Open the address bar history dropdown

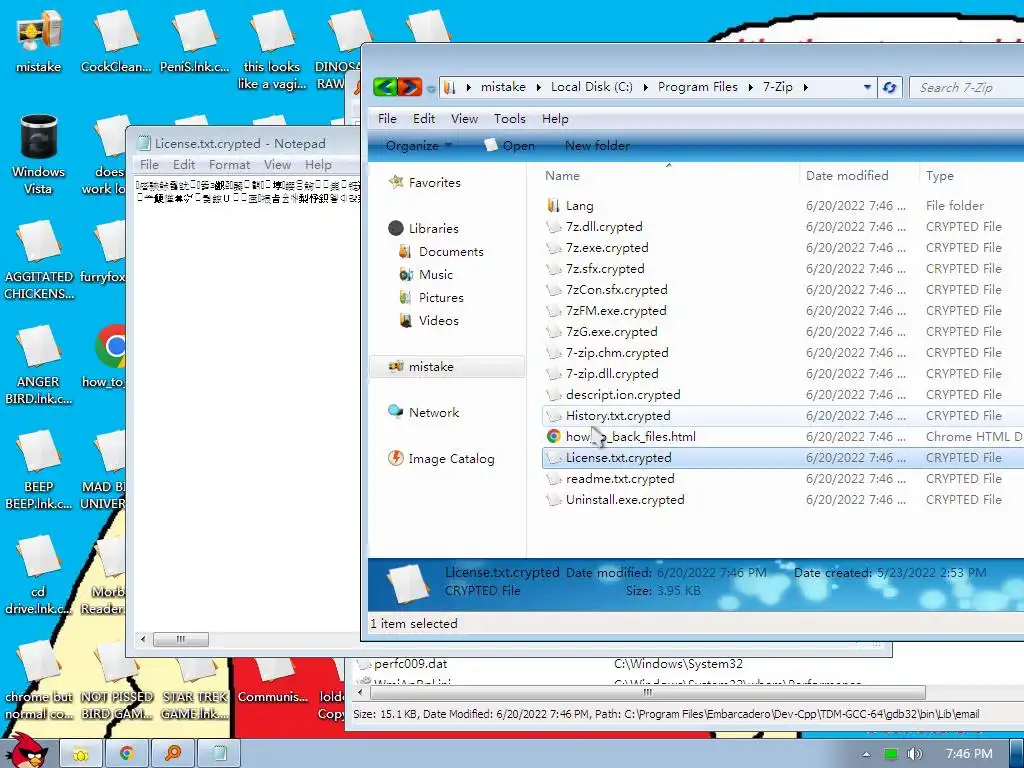pyautogui.click(x=867, y=88)
